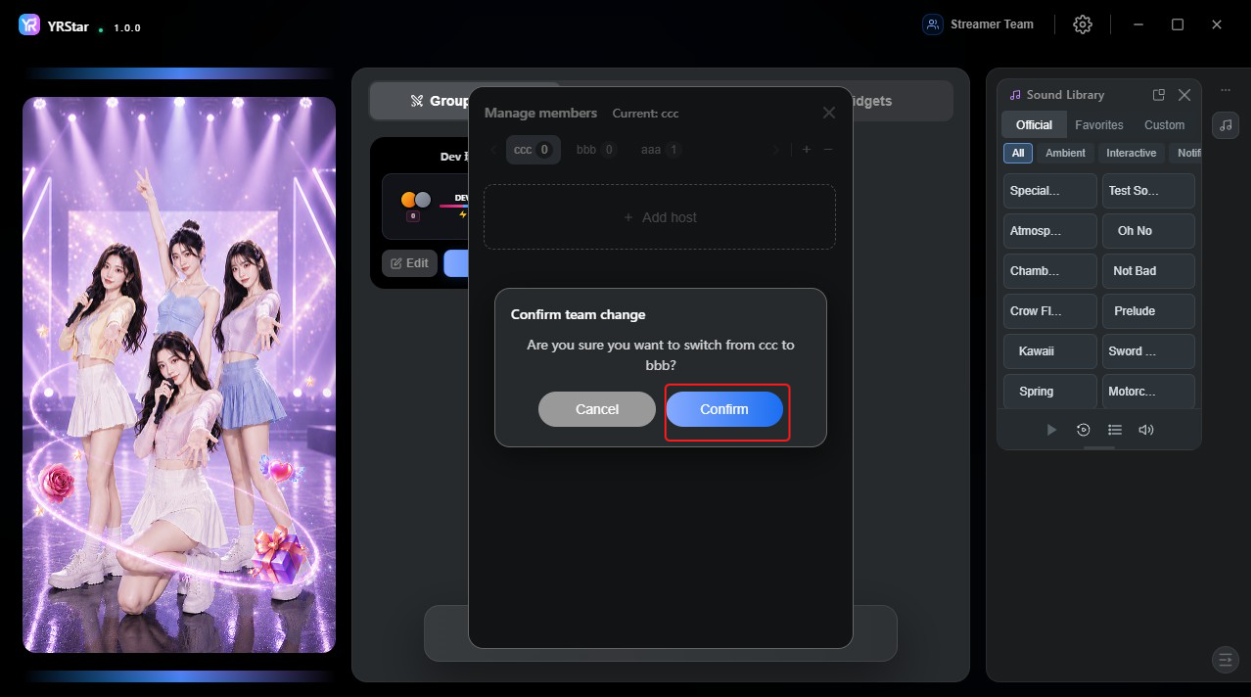This screenshot has width=1251, height=697.
Task: Play the Not Bad sound
Action: pos(1149,271)
